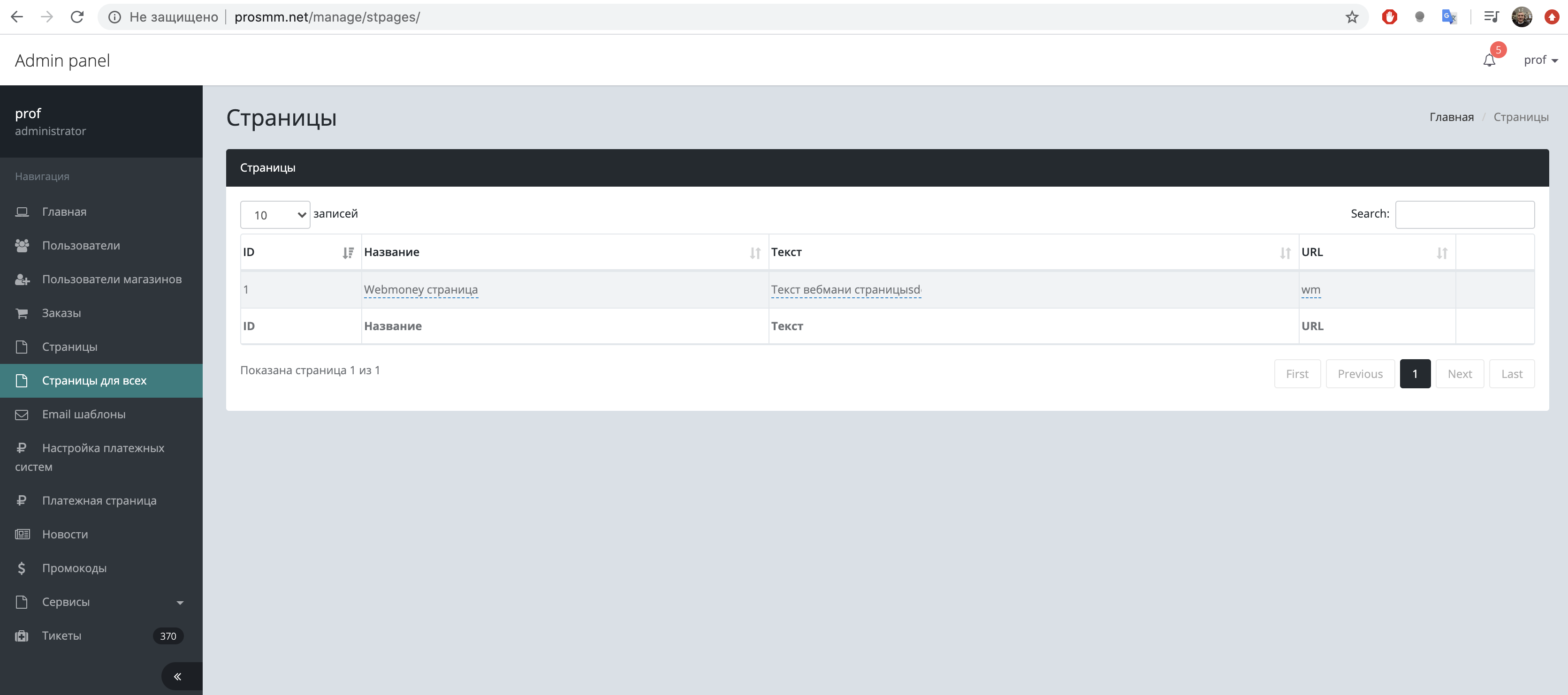The image size is (1568, 695).
Task: Click the browser reload icon
Action: tap(76, 17)
